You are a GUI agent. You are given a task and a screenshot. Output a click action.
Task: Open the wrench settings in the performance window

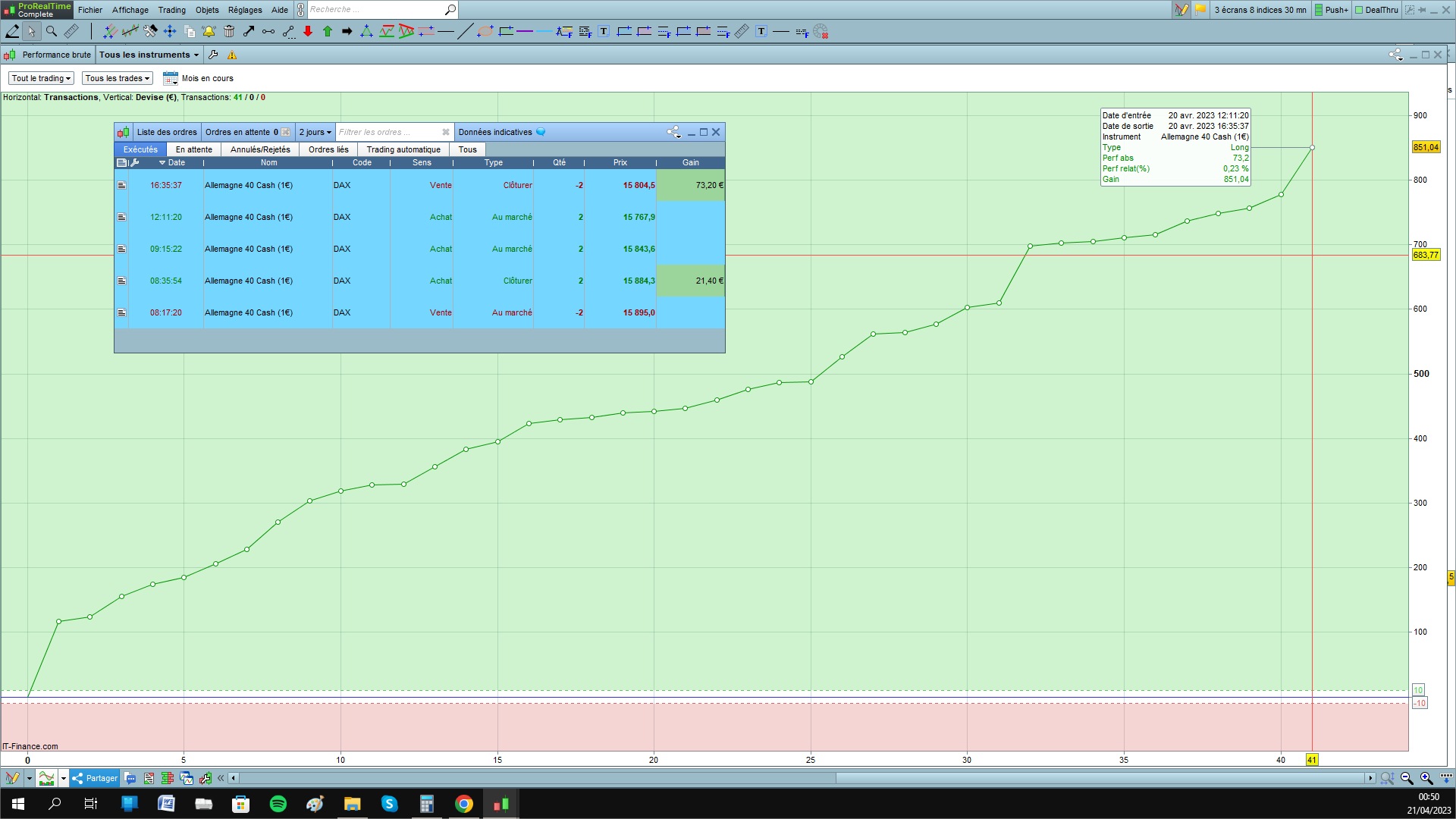coord(213,55)
